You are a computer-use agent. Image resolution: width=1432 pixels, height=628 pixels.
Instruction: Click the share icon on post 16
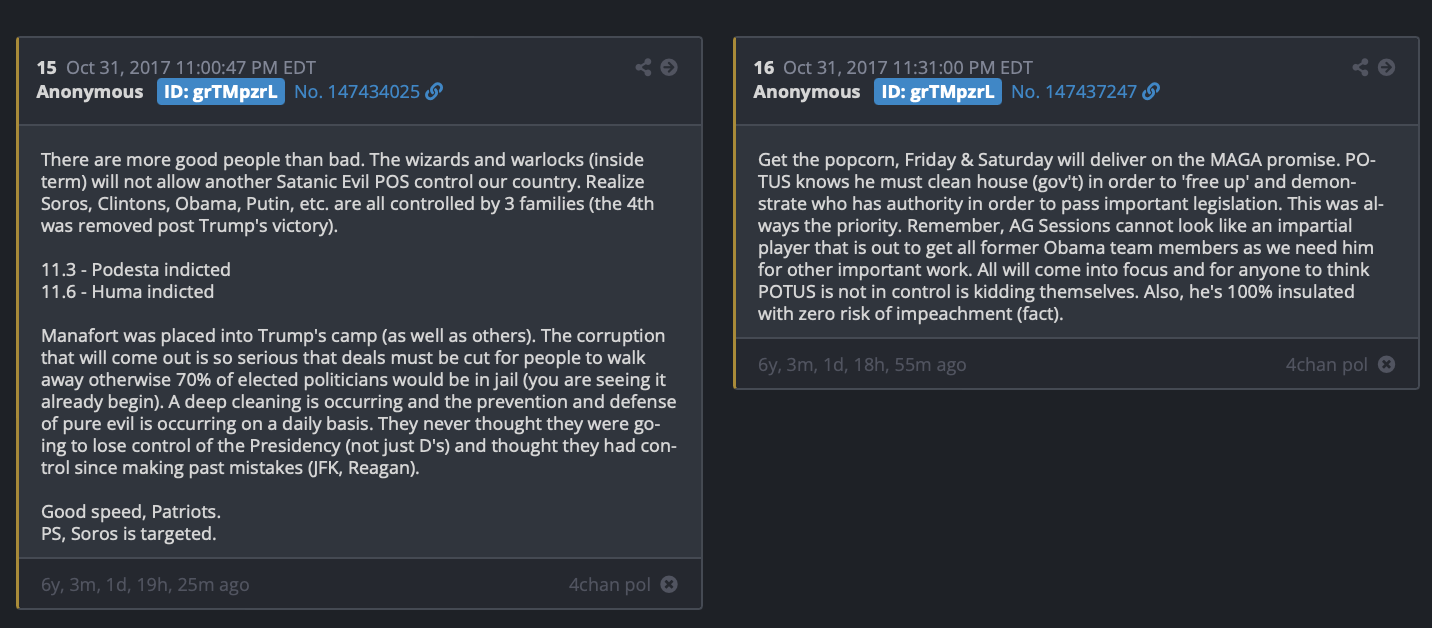[x=1360, y=67]
